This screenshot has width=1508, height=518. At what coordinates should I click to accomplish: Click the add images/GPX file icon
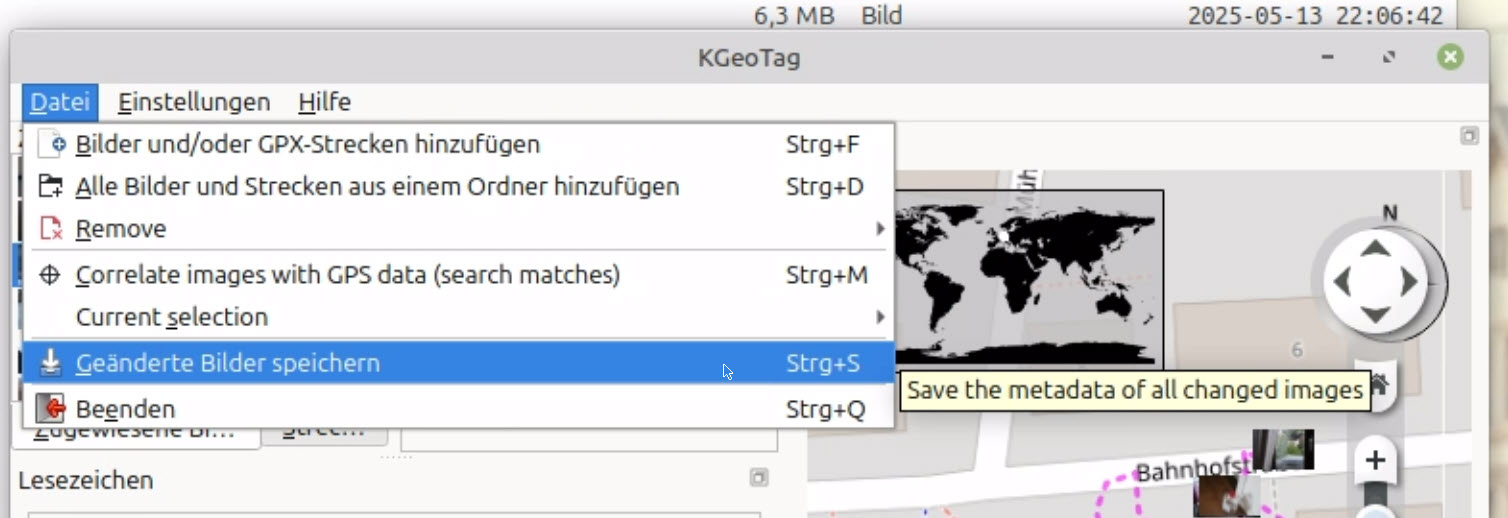(x=51, y=144)
